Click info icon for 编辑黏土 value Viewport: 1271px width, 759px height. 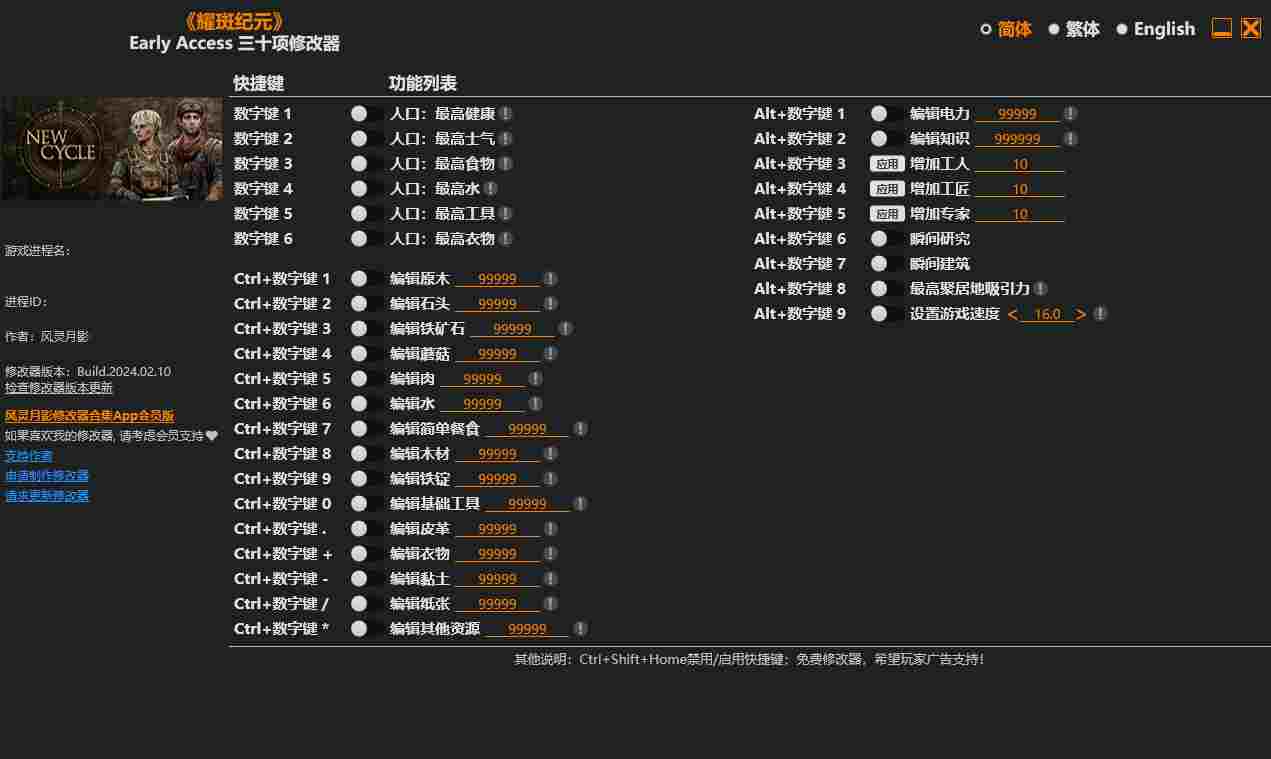[550, 579]
